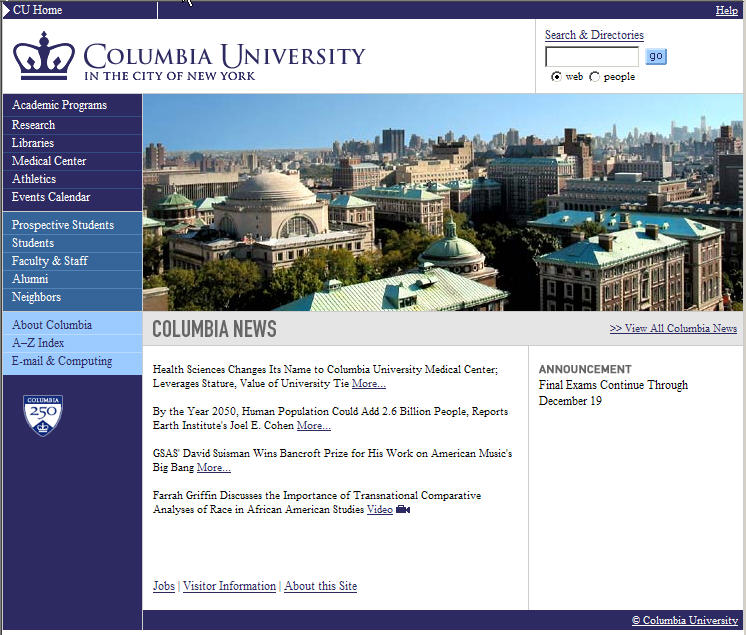This screenshot has width=746, height=635.
Task: Click the ANNOUNCEMENT heading
Action: (585, 369)
